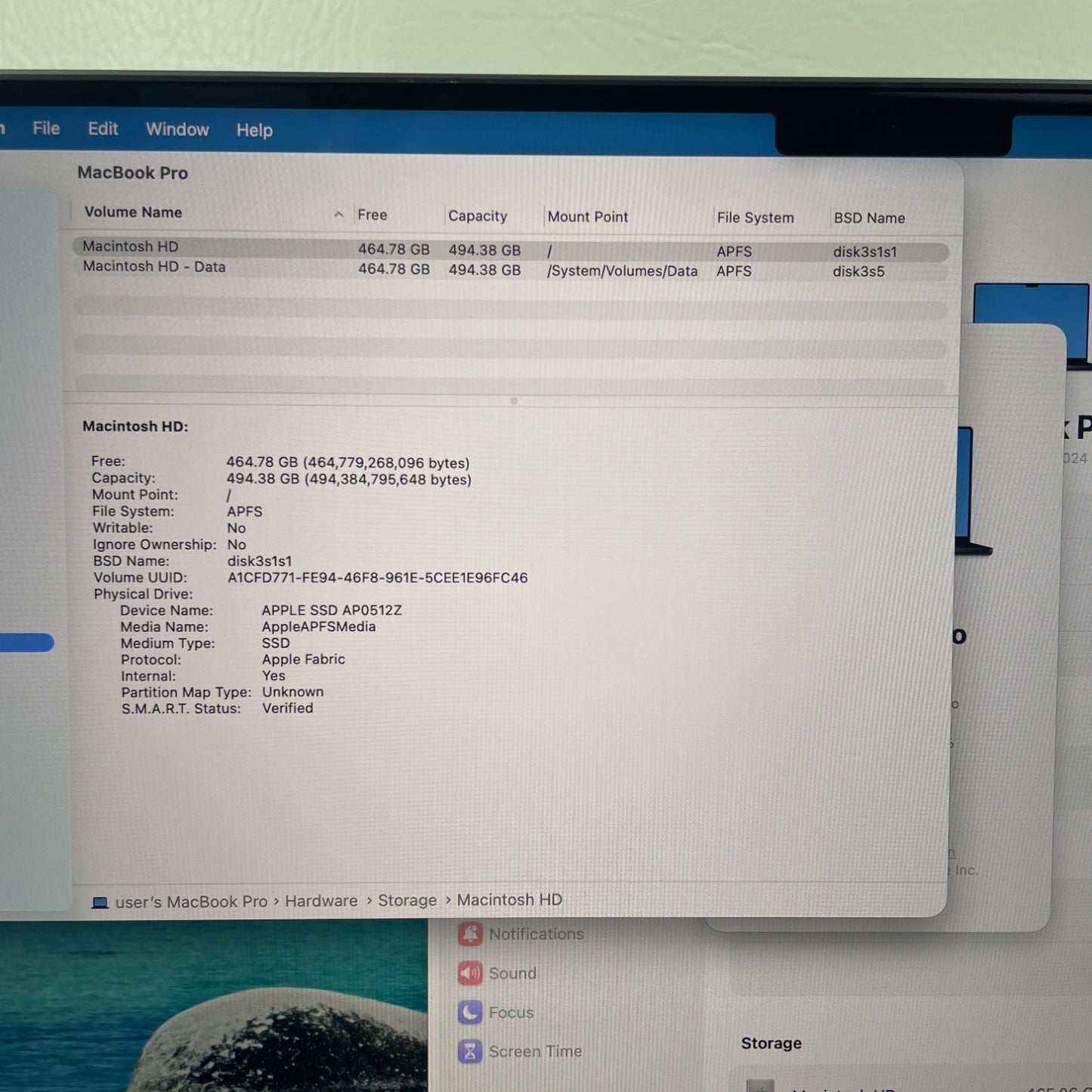Click the device name APPLE SSD AP0512Z
This screenshot has height=1092, width=1092.
click(332, 611)
